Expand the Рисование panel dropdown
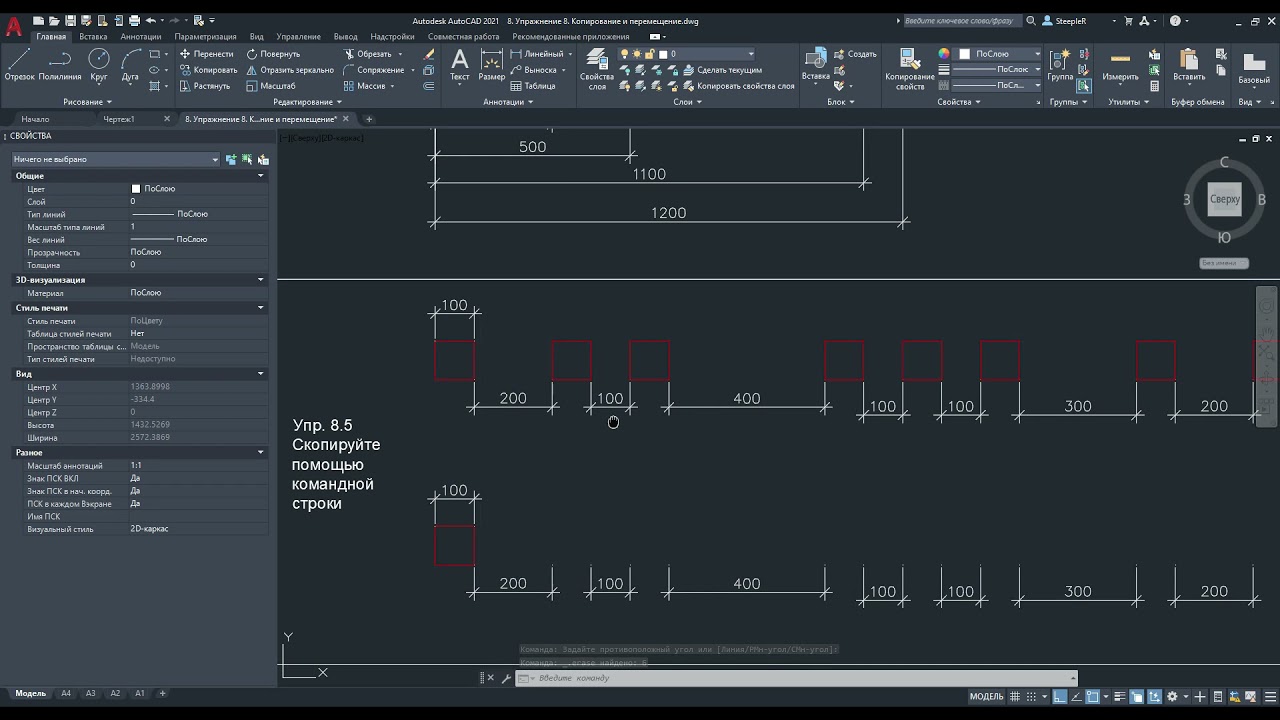Screen dimensions: 1280x720 coord(87,102)
